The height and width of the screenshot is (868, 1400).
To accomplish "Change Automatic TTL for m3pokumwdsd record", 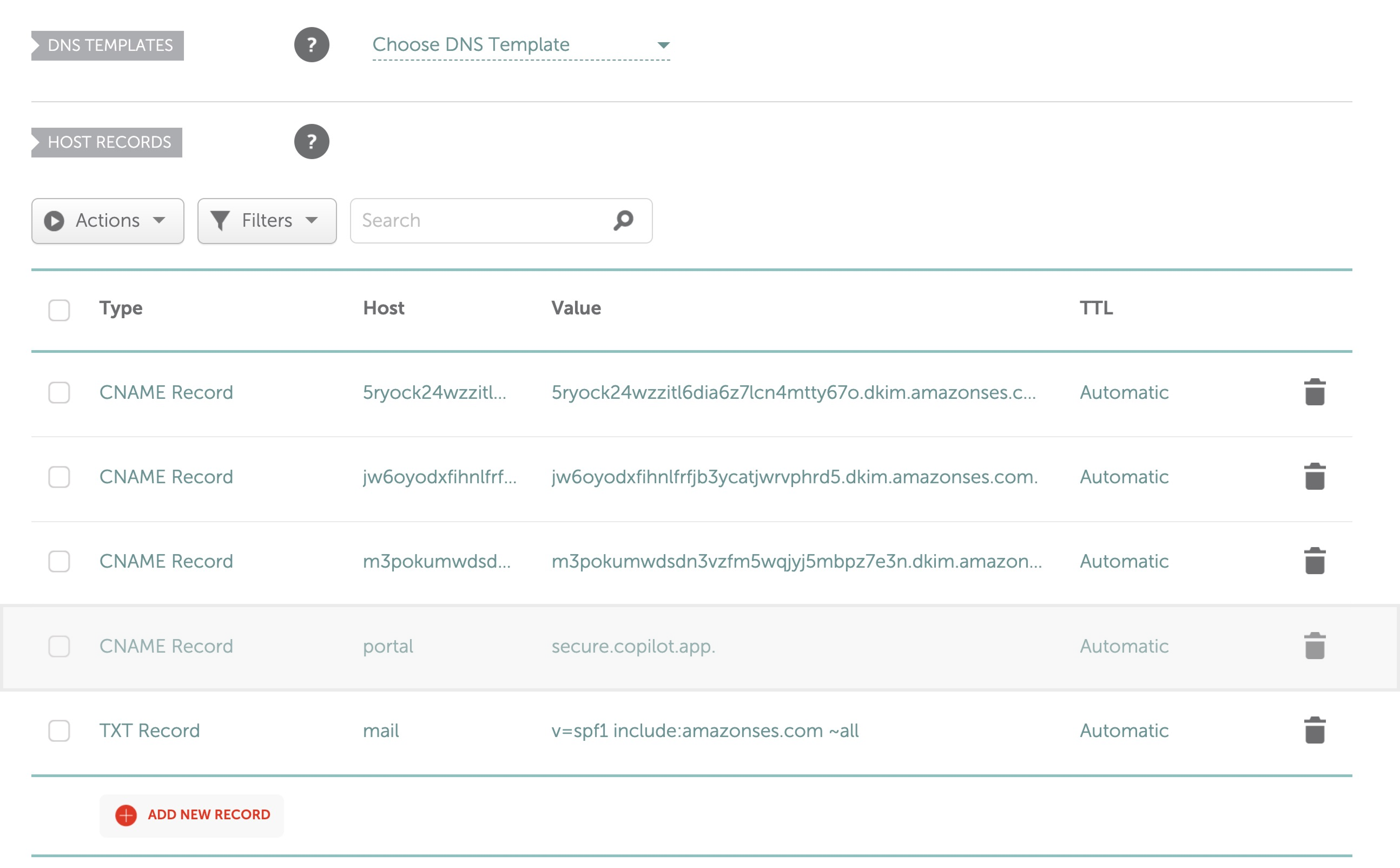I will (x=1124, y=561).
